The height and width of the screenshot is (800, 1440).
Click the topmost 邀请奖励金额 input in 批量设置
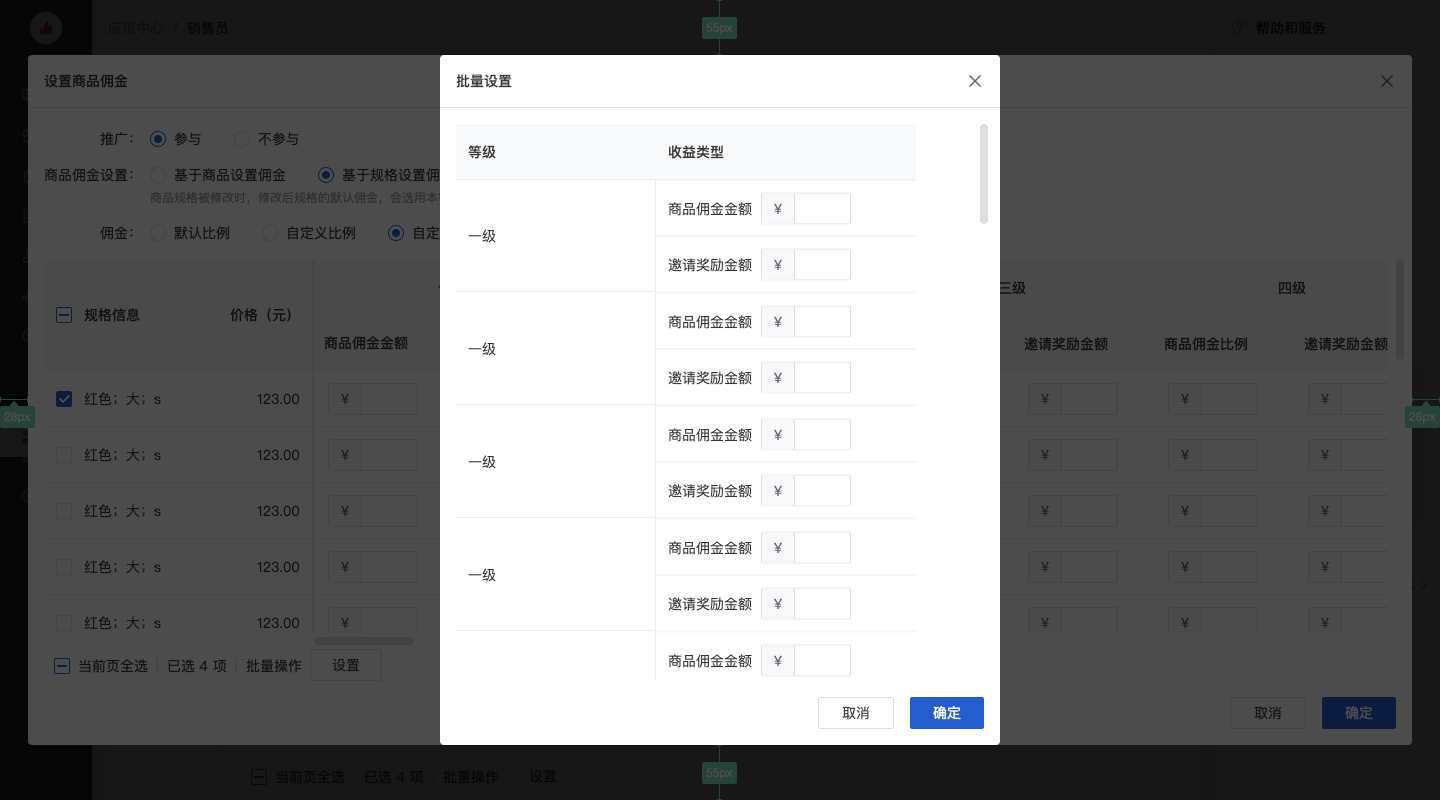click(822, 265)
